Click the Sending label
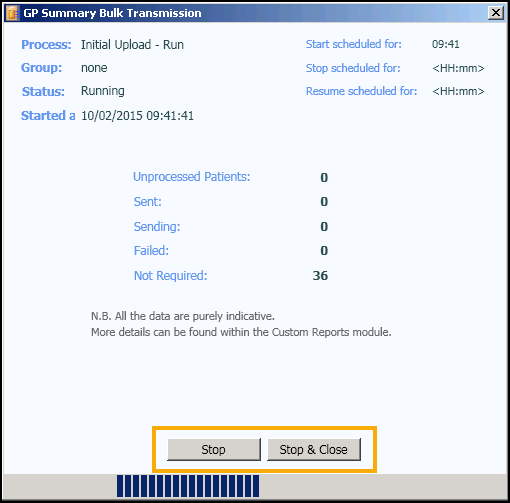The width and height of the screenshot is (510, 503). click(x=157, y=226)
